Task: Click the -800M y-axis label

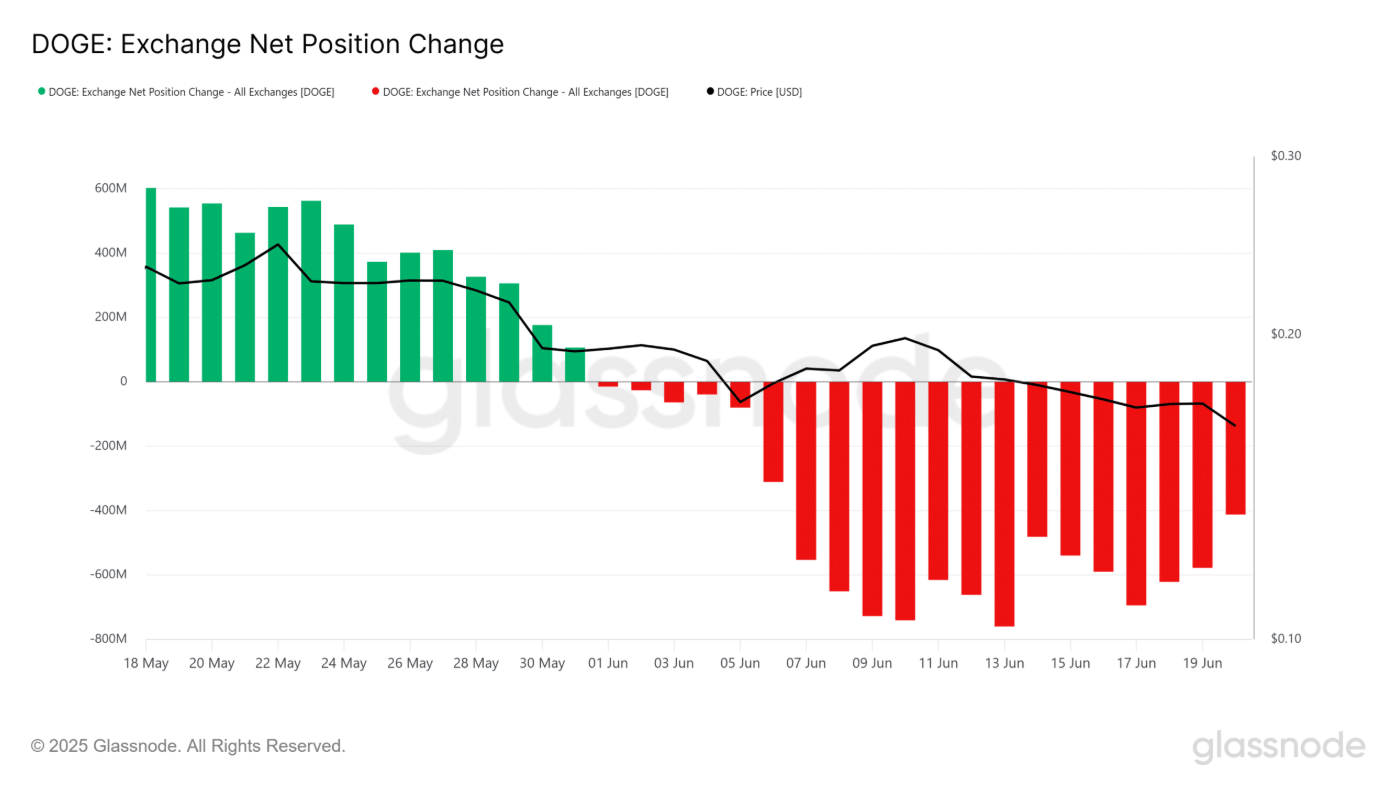Action: click(x=109, y=639)
